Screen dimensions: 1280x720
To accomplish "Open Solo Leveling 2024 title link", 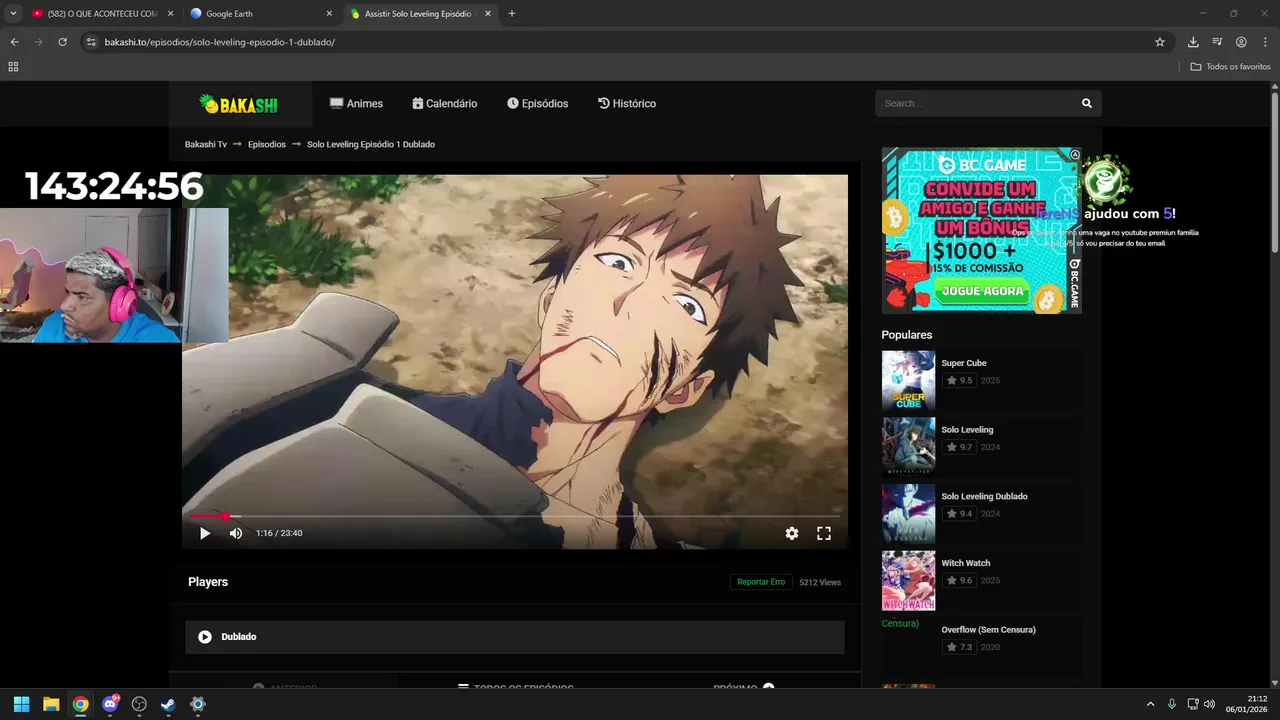I will coord(967,430).
